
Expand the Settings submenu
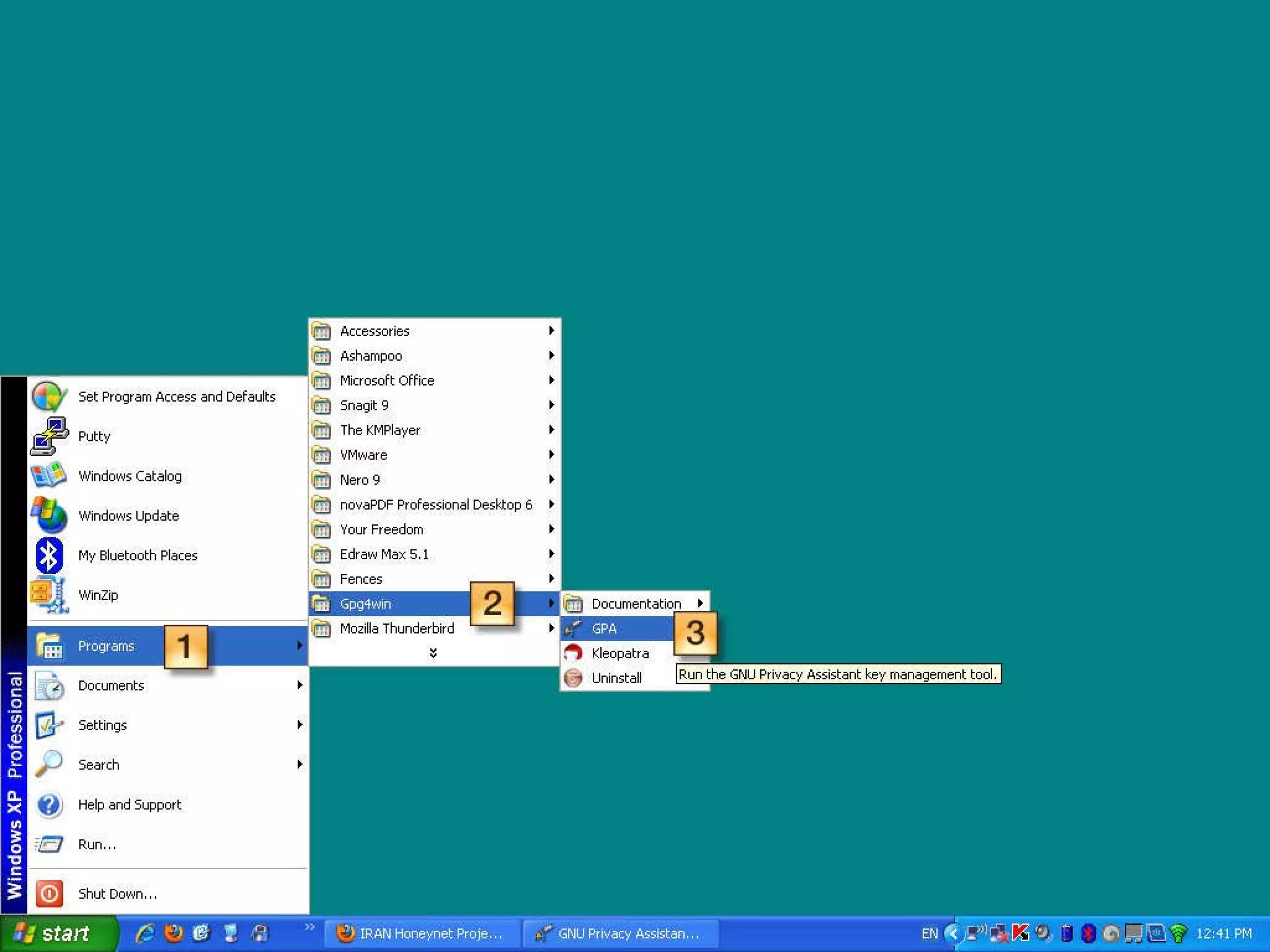(x=102, y=725)
